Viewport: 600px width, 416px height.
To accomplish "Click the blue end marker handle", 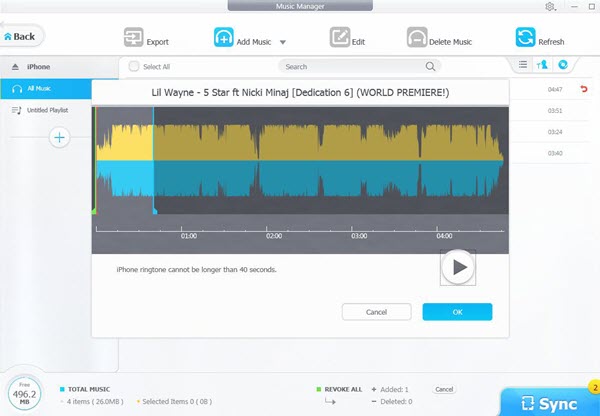I will click(x=155, y=210).
